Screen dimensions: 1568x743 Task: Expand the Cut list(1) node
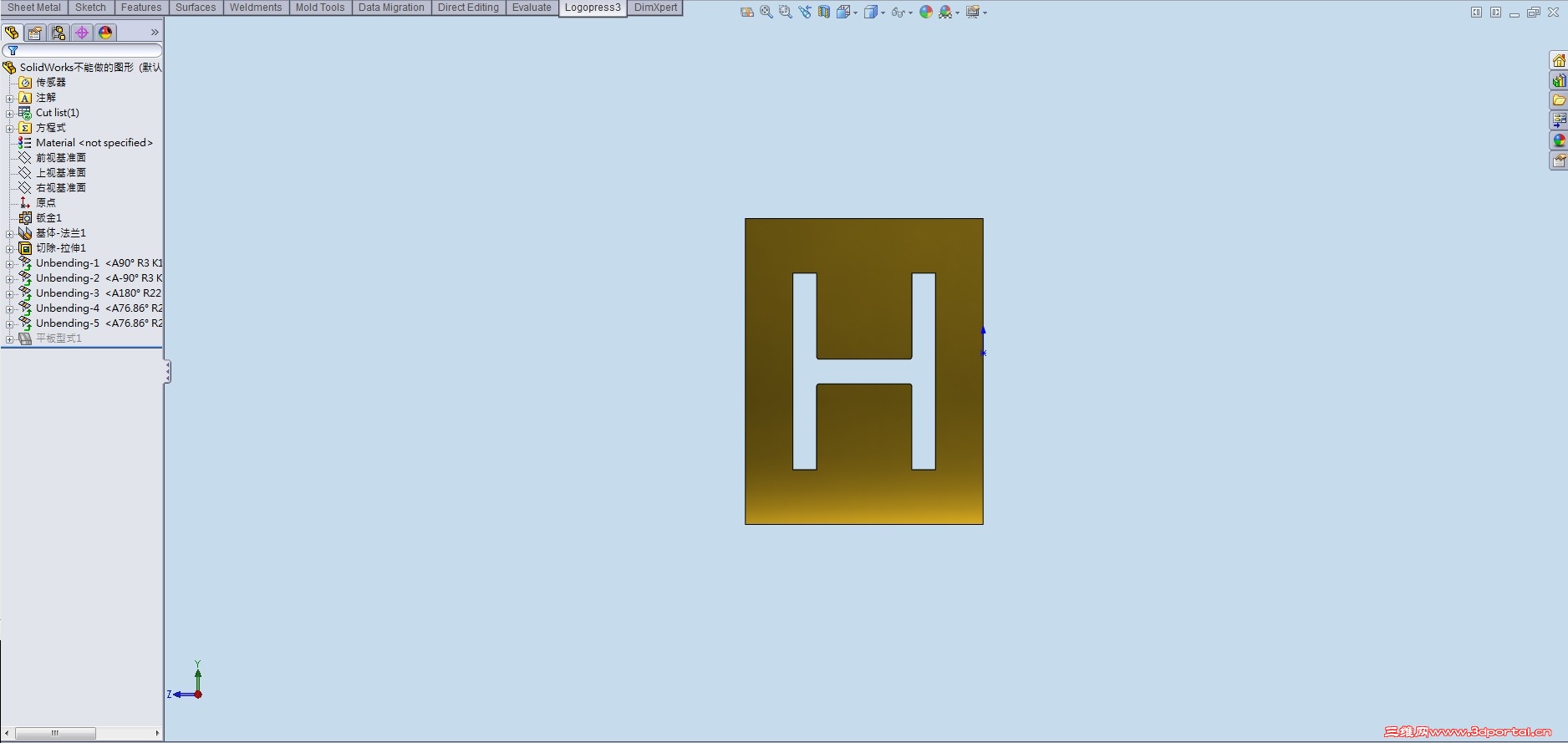pos(9,113)
